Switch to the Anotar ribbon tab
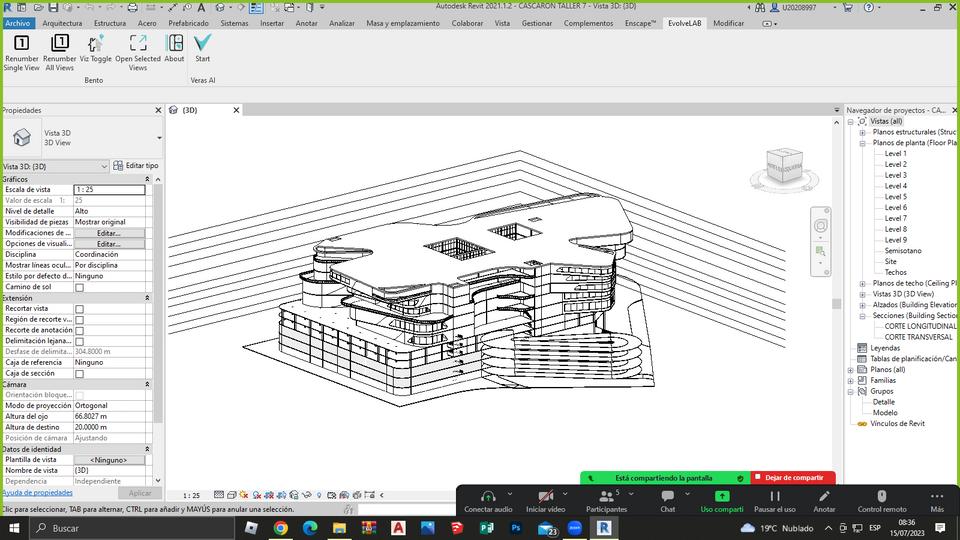The image size is (960, 540). (306, 23)
